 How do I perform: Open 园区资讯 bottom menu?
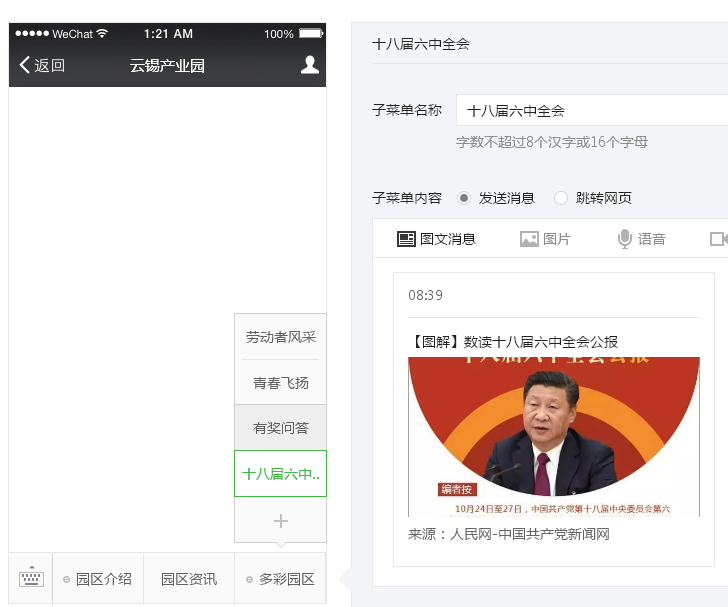[189, 579]
